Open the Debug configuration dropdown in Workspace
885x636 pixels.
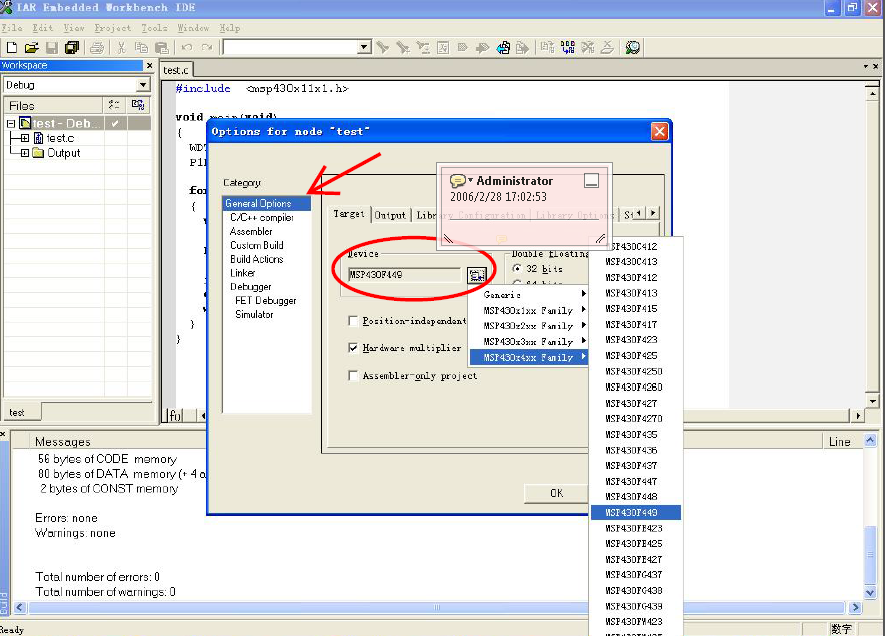(x=143, y=85)
